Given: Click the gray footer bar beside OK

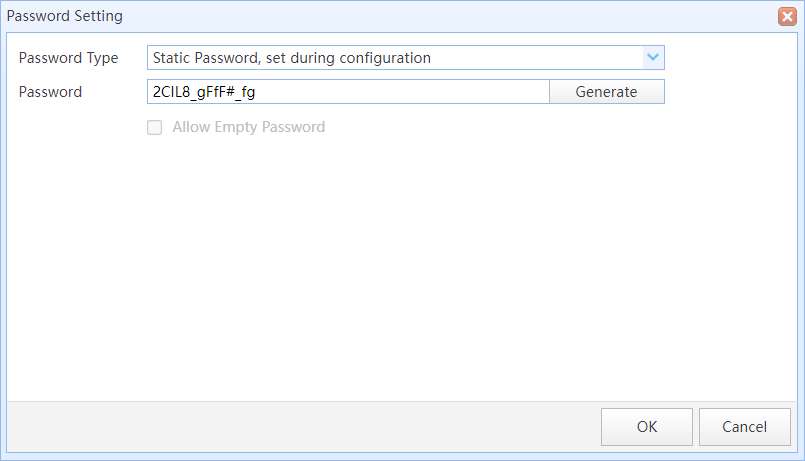Looking at the screenshot, I should coord(303,427).
